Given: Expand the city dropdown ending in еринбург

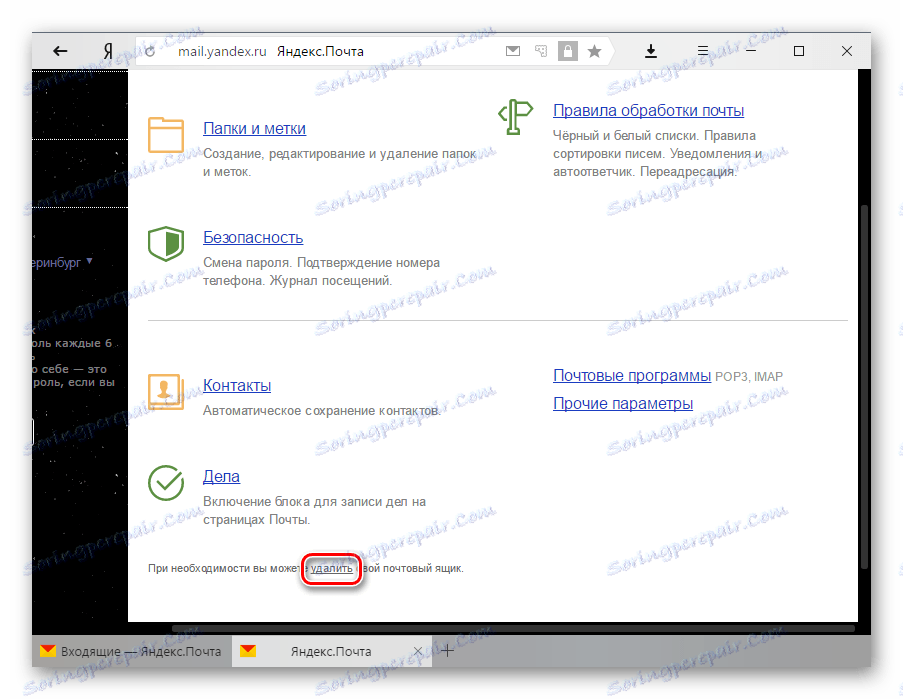Looking at the screenshot, I should [62, 263].
